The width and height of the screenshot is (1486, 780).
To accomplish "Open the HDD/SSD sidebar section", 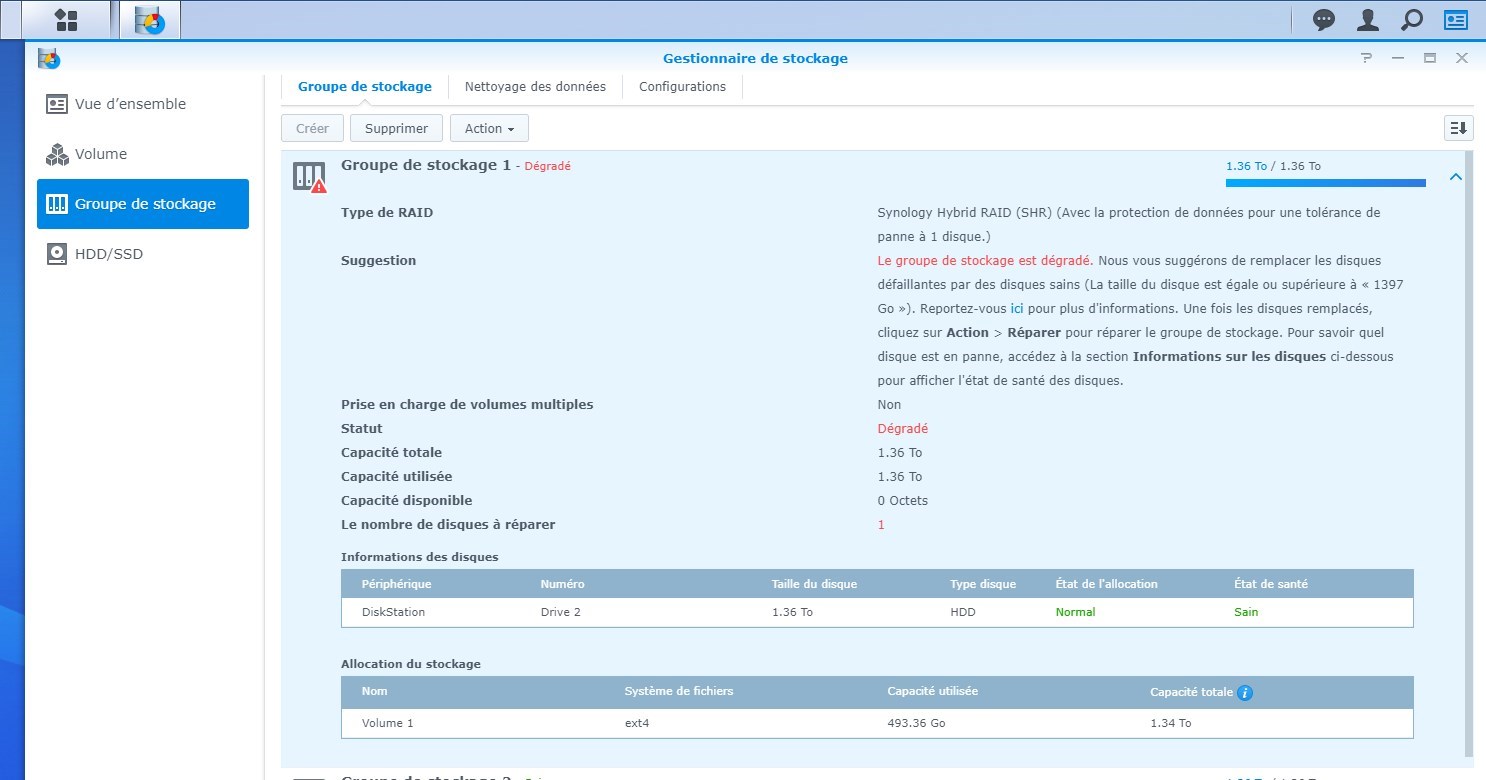I will click(x=109, y=254).
